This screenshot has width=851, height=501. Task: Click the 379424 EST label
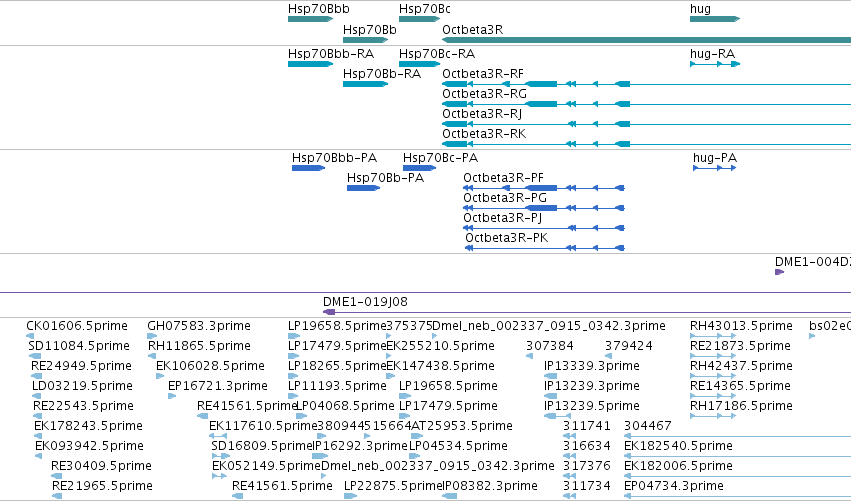629,346
